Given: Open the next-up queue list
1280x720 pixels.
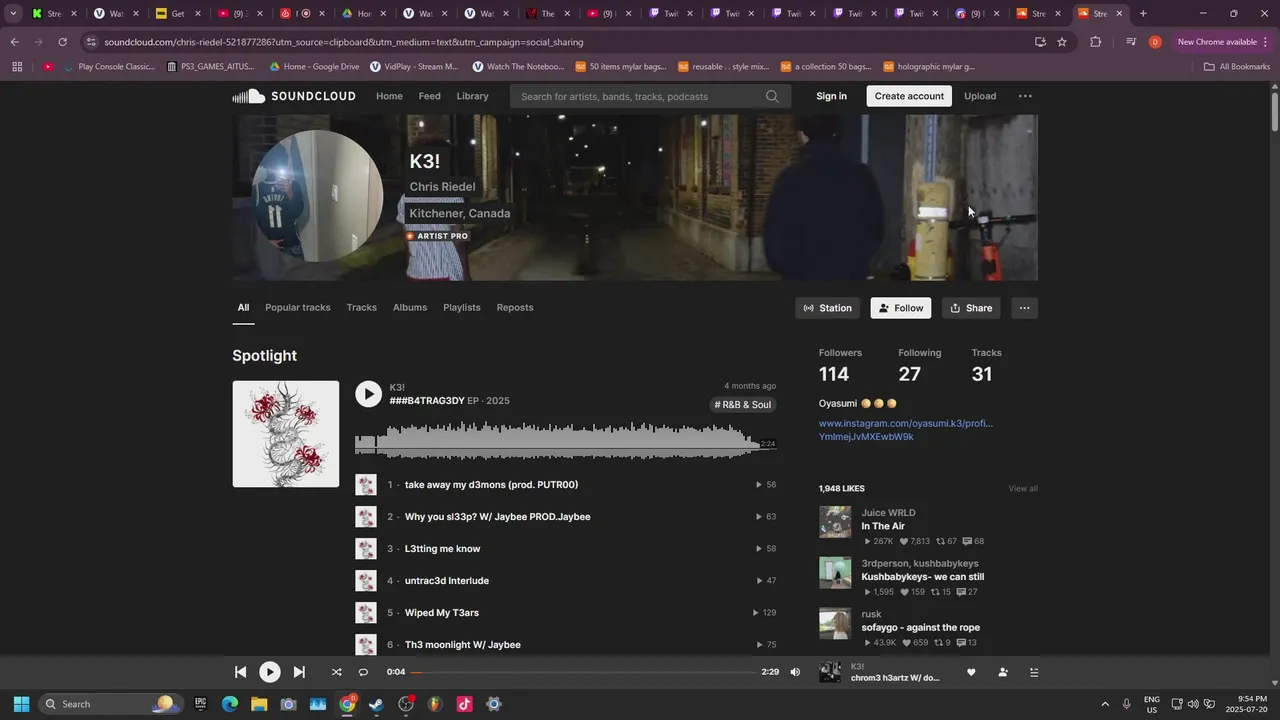Looking at the screenshot, I should (x=1033, y=672).
